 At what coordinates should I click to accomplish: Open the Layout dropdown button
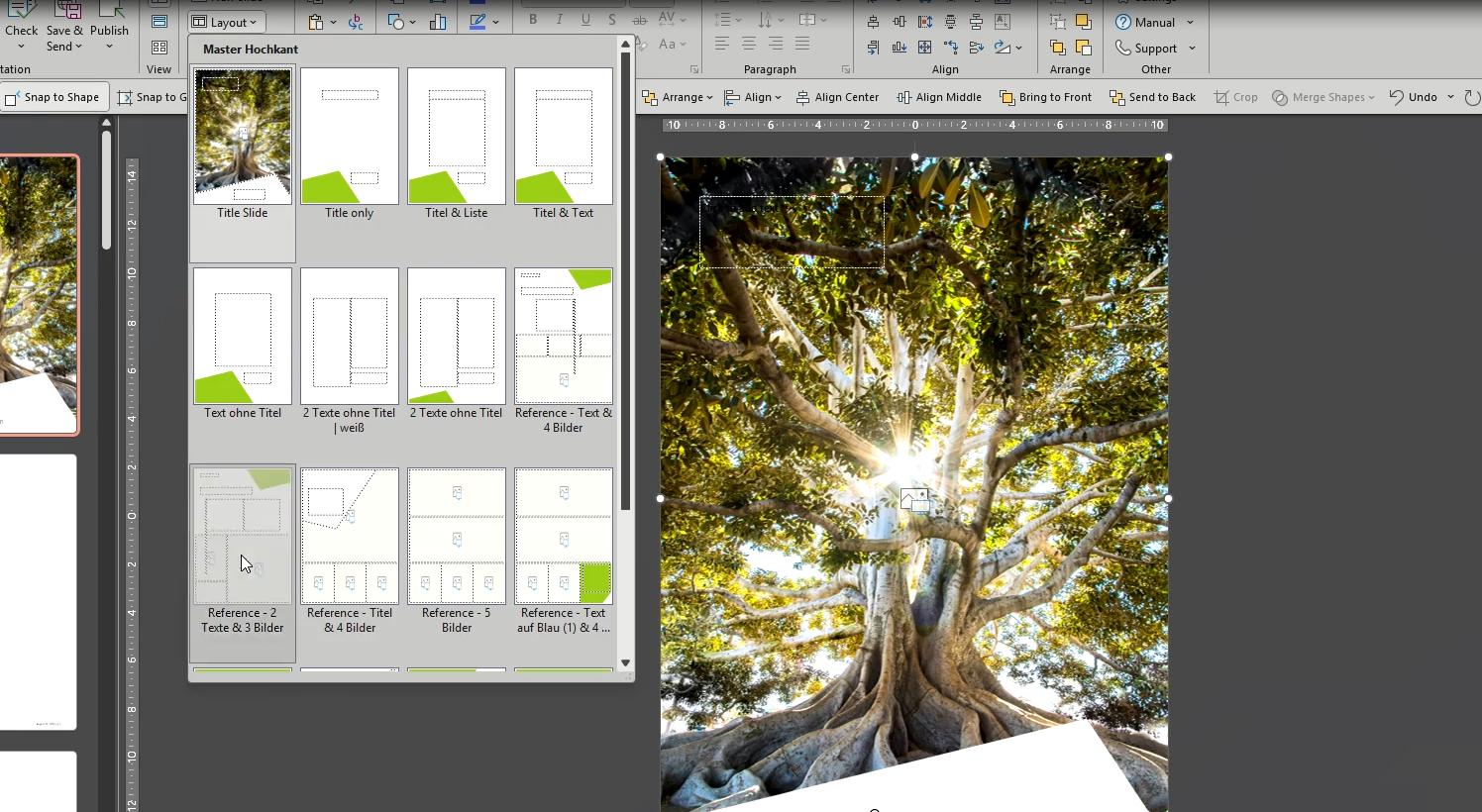pyautogui.click(x=227, y=22)
